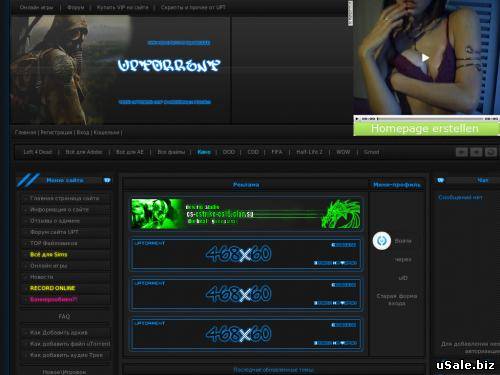Click the icon at the Чат panel header

click(441, 180)
